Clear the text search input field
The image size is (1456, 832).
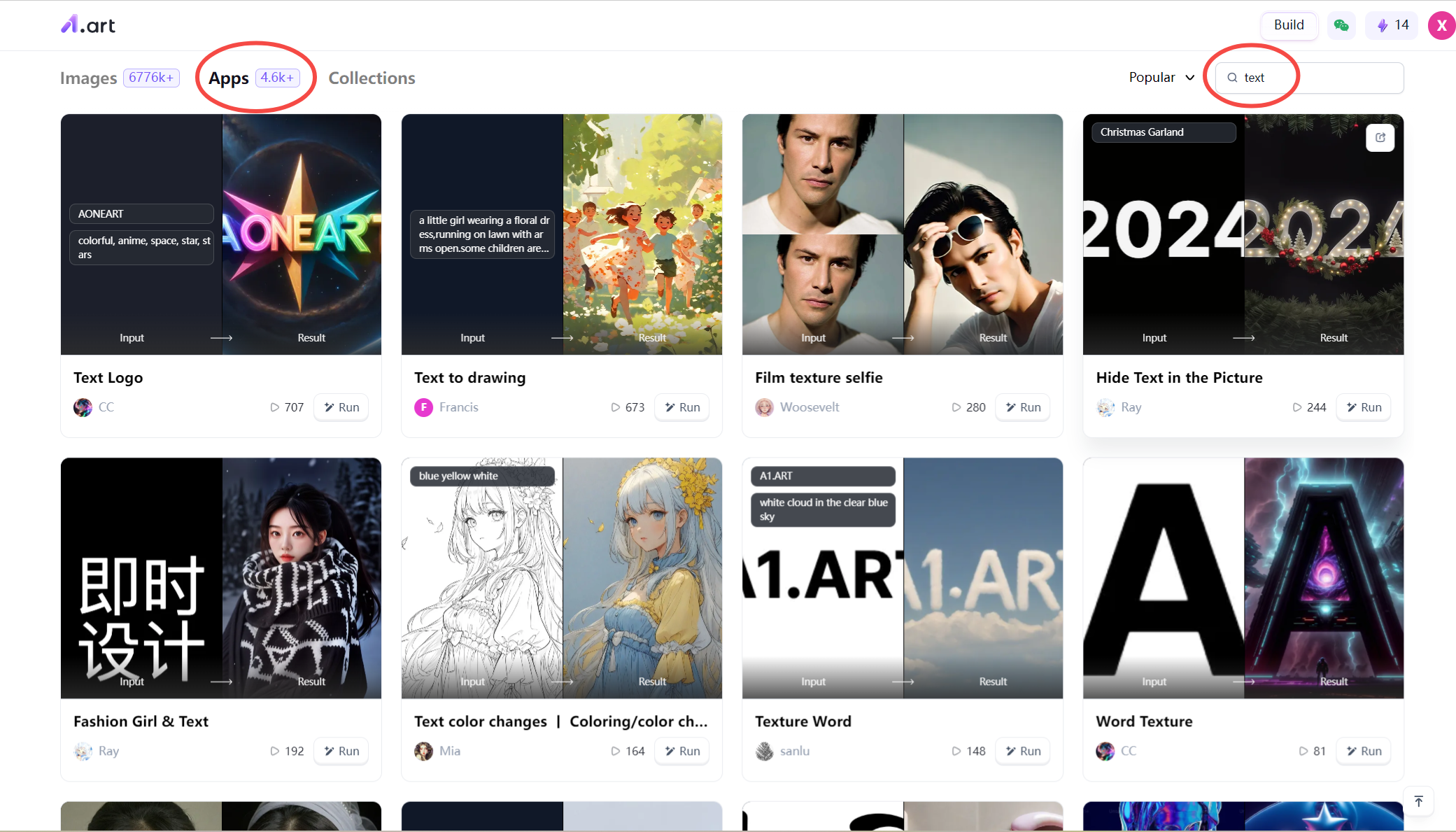pyautogui.click(x=1310, y=77)
